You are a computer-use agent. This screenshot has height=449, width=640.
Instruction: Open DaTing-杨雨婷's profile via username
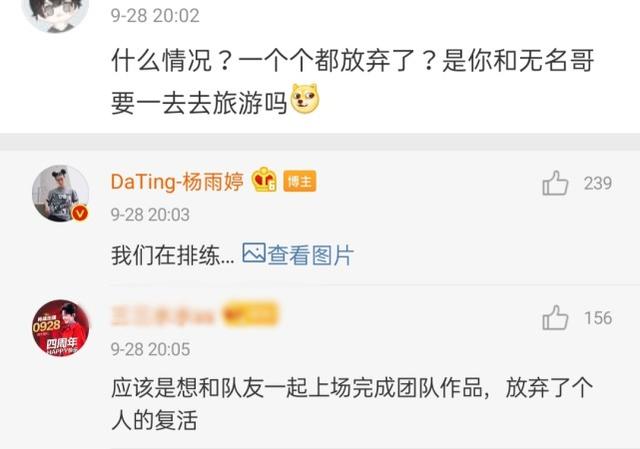177,181
